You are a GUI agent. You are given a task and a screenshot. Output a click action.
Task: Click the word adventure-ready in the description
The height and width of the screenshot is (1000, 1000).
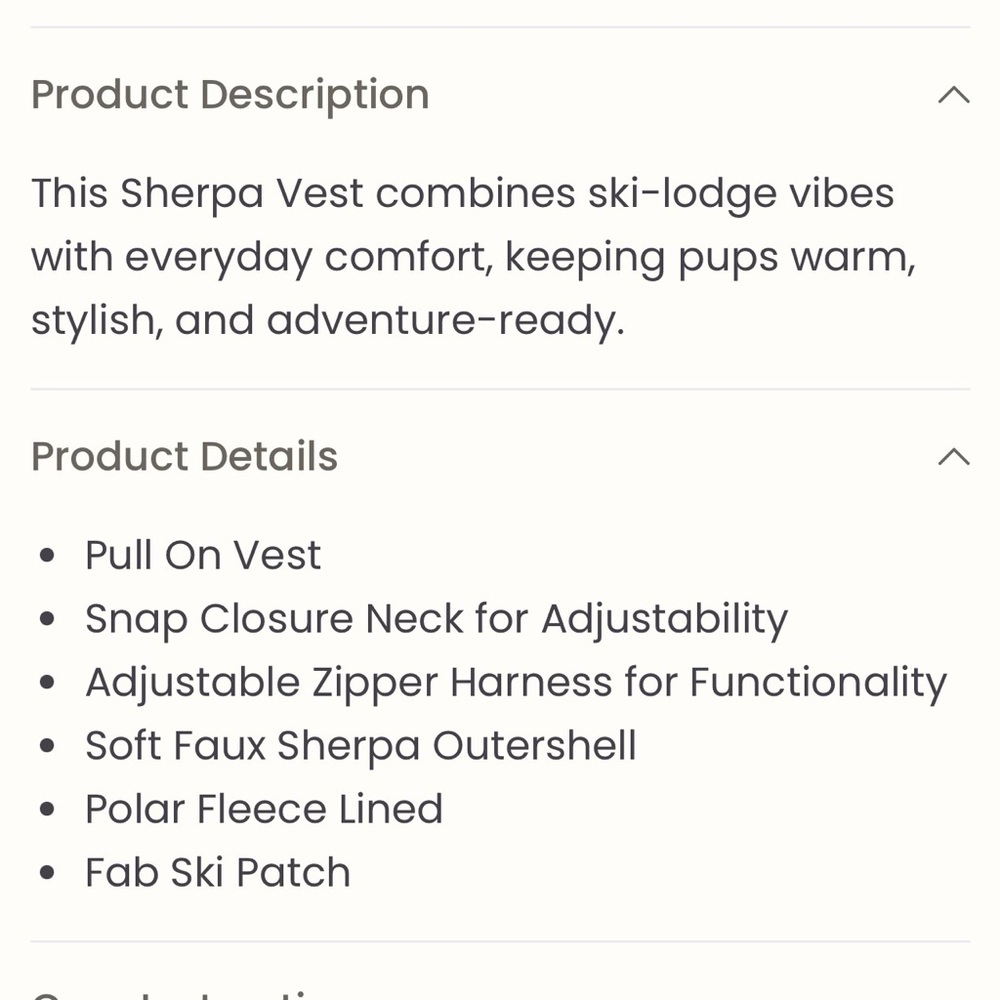coord(445,321)
